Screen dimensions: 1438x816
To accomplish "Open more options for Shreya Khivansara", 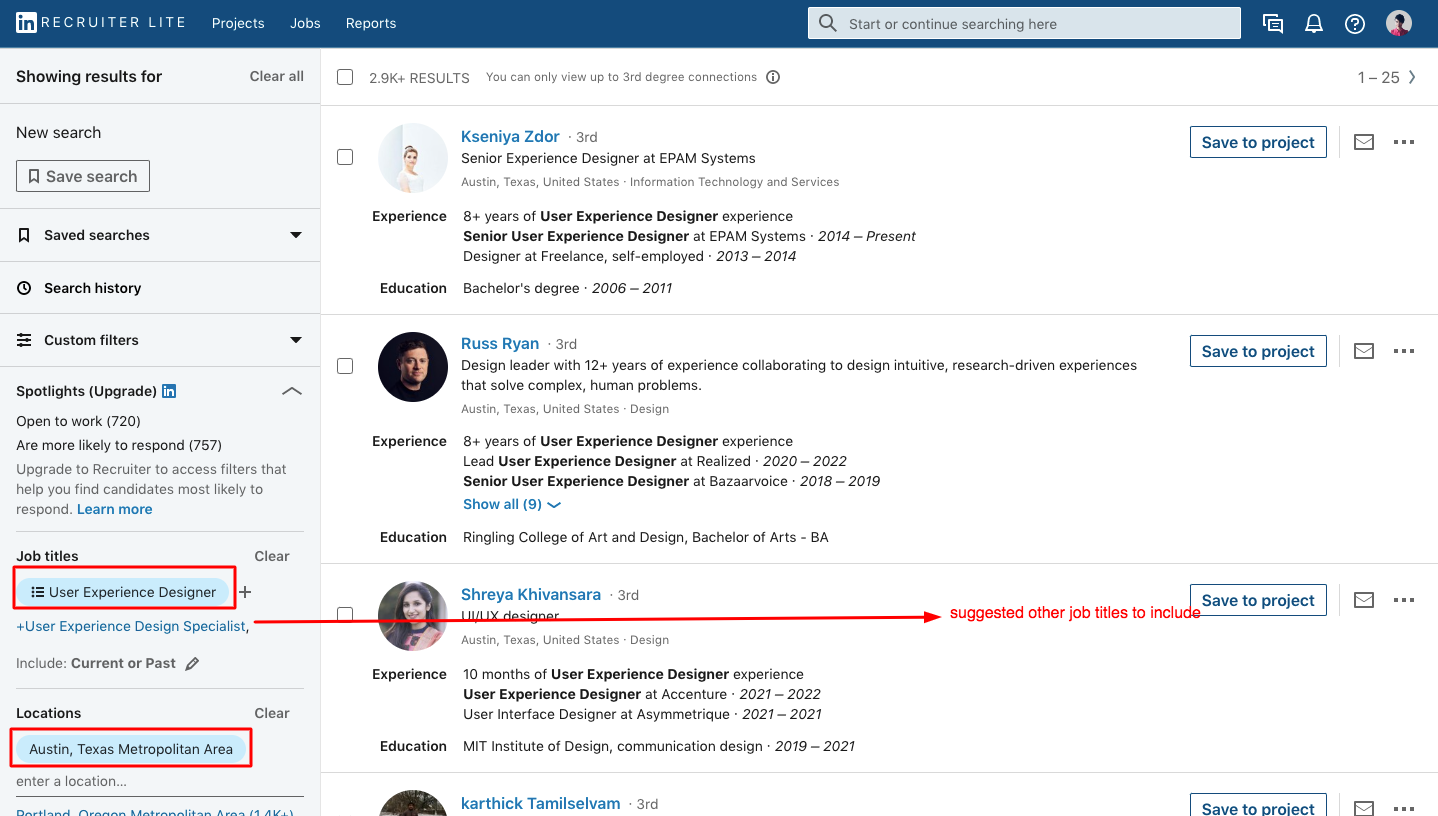I will (1404, 600).
